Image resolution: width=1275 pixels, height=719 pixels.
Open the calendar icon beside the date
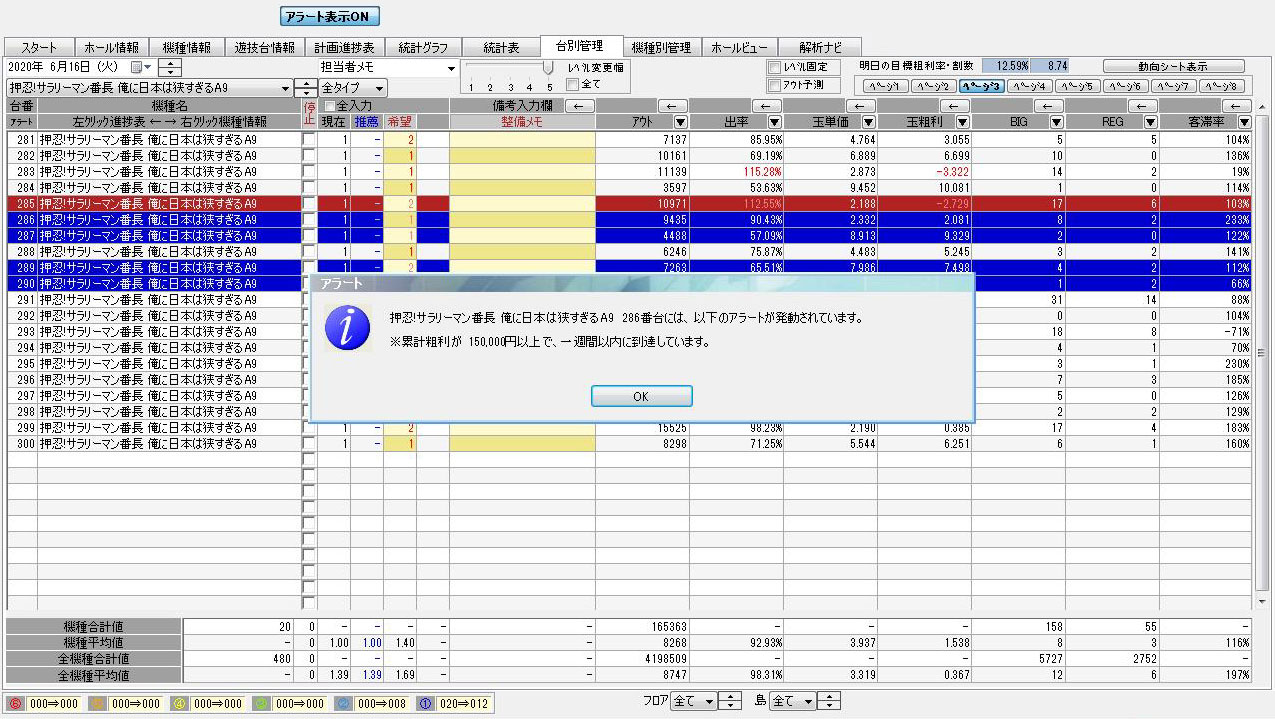tap(137, 67)
